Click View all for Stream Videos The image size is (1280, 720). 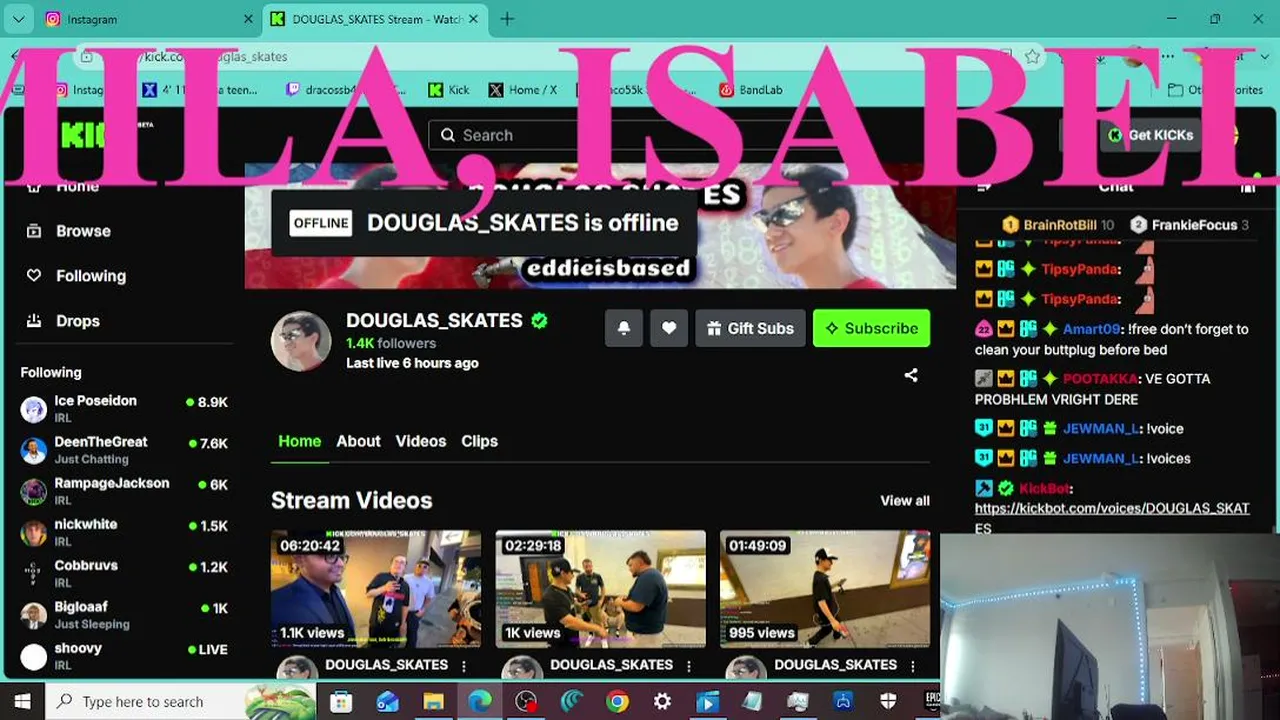pos(905,500)
